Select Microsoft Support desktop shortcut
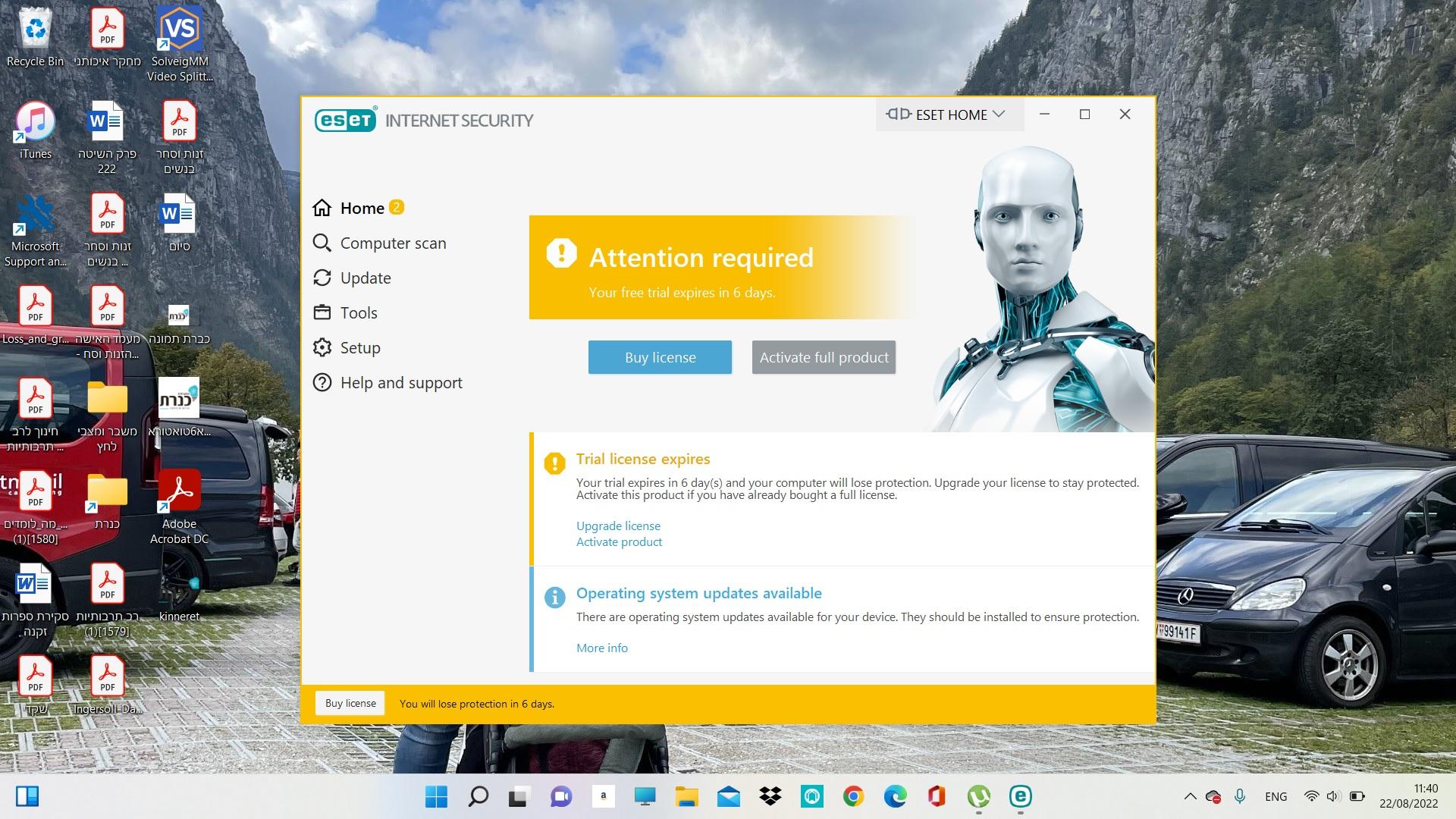1456x819 pixels. coord(35,231)
